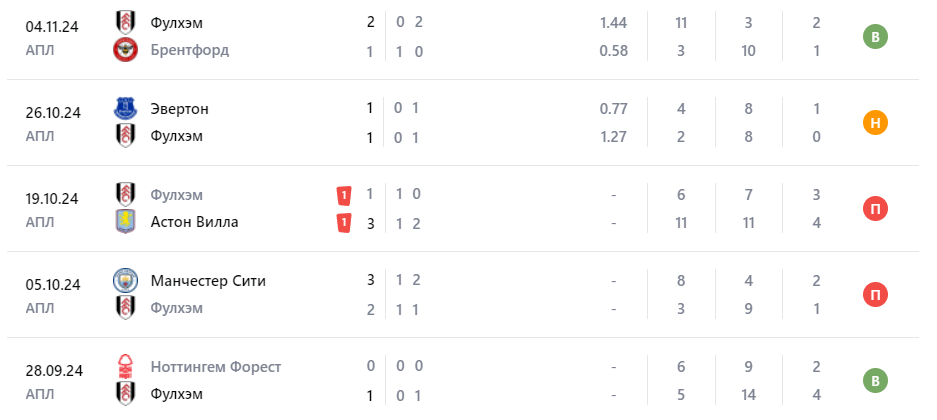
Task: Click orange draw badge for Everton match
Action: coord(876,123)
